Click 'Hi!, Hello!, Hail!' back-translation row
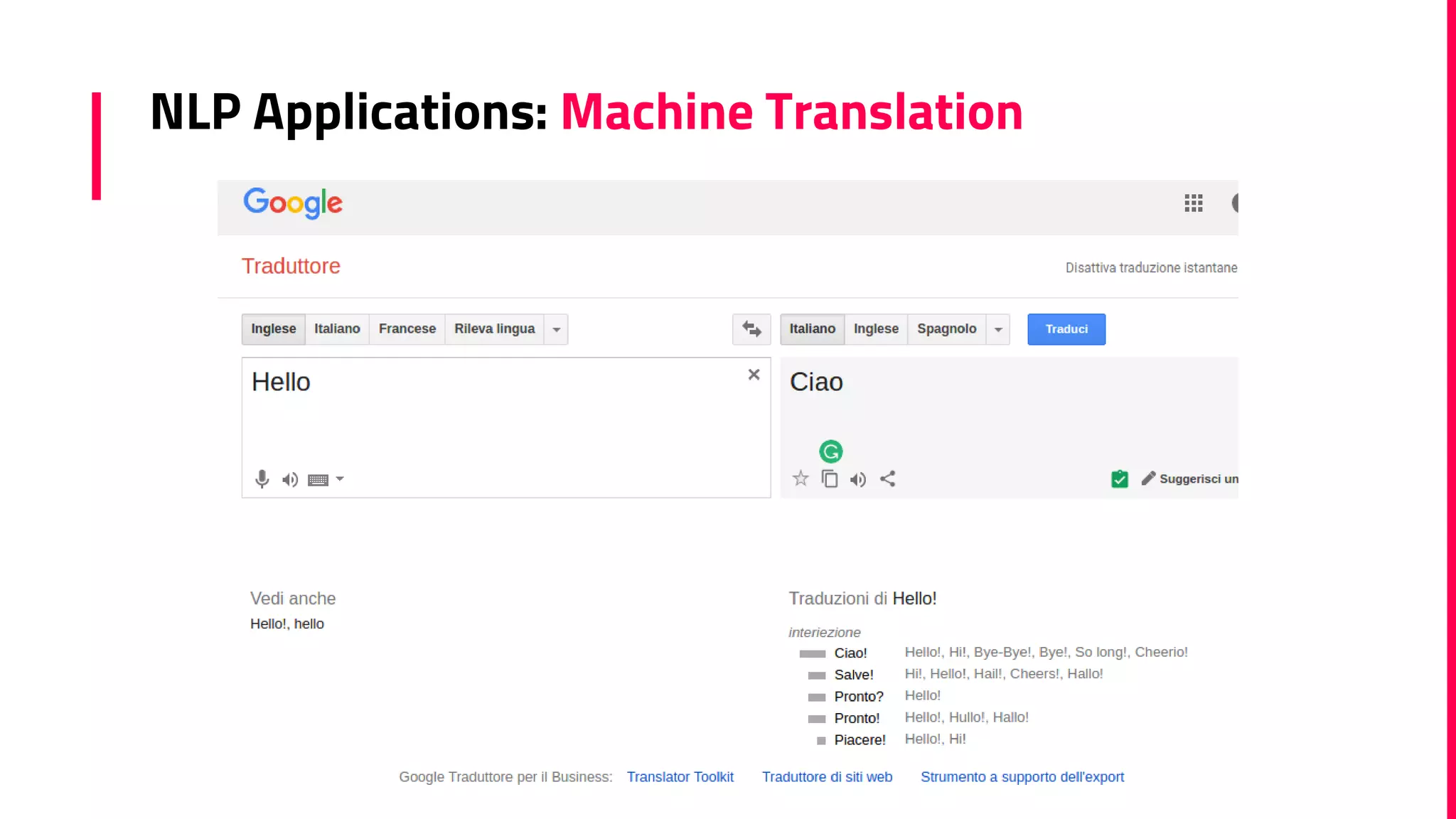The width and height of the screenshot is (1456, 819). (1003, 674)
